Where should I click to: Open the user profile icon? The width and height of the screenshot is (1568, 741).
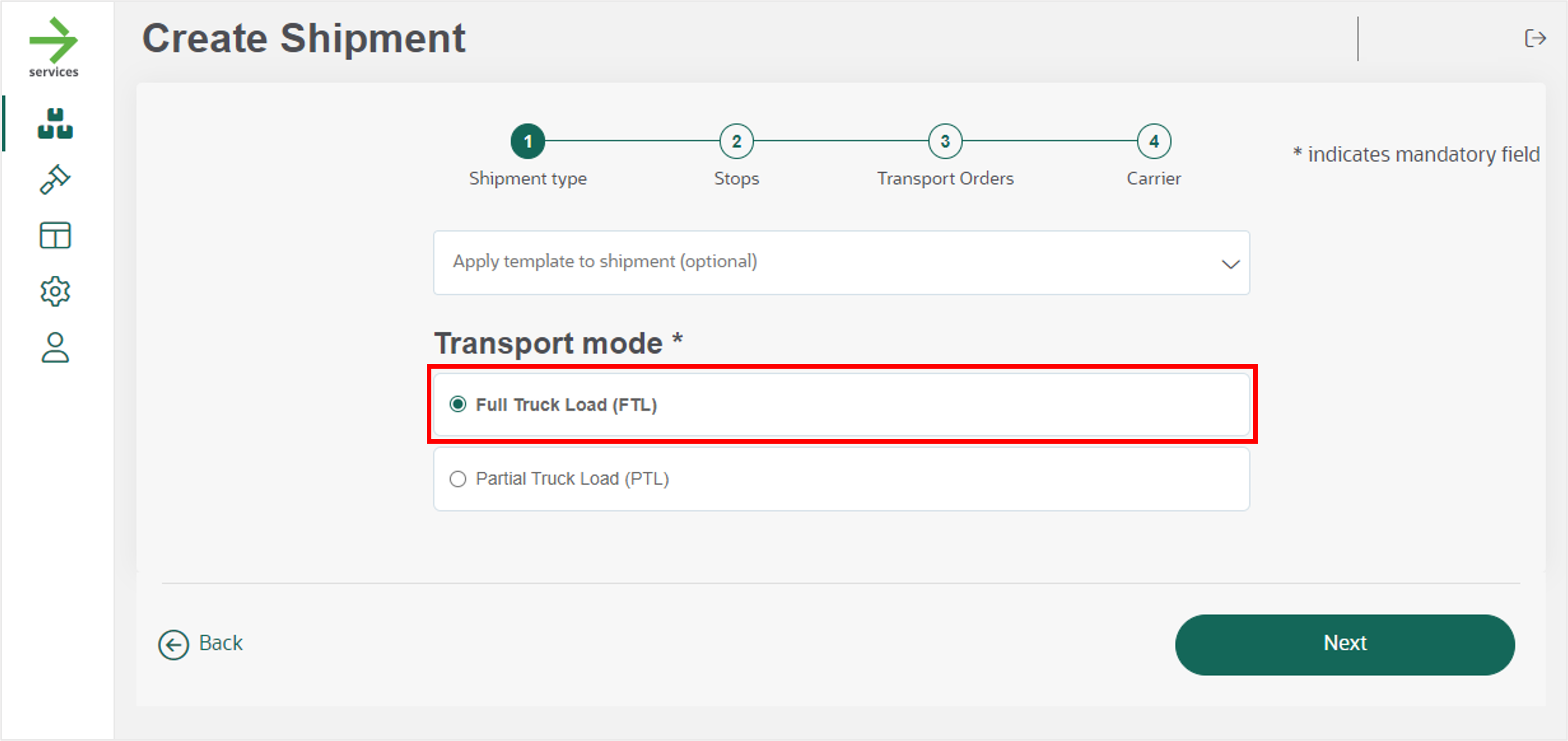(54, 347)
